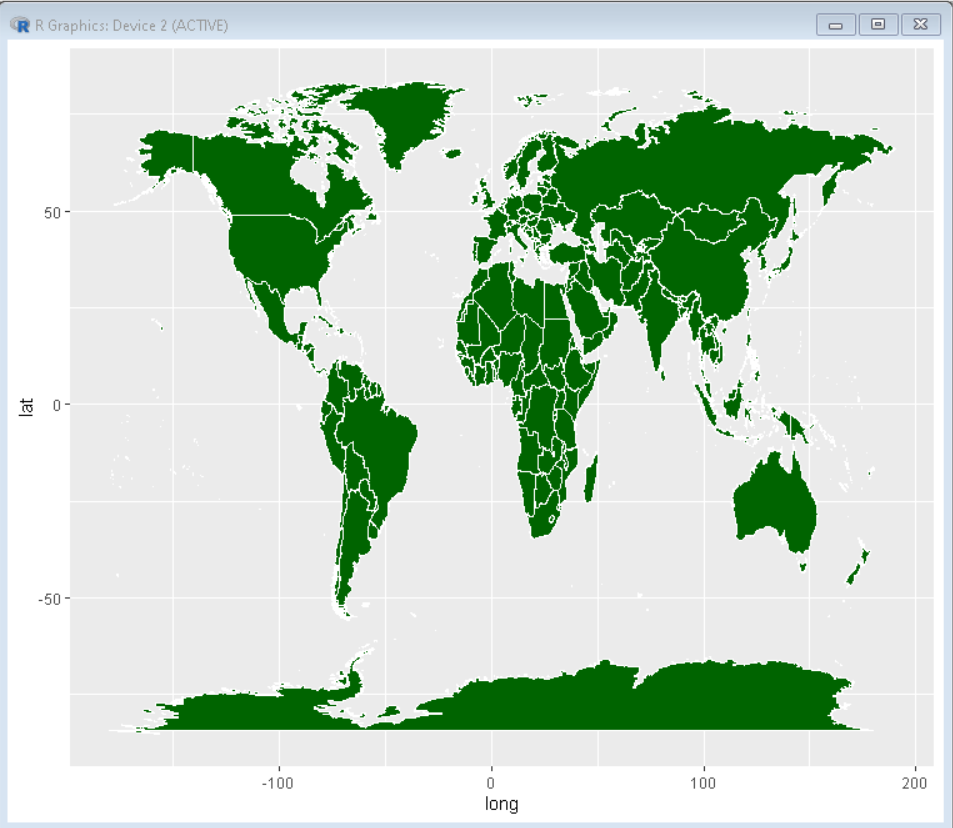
Task: Click the x-axis label '-100'
Action: (278, 783)
